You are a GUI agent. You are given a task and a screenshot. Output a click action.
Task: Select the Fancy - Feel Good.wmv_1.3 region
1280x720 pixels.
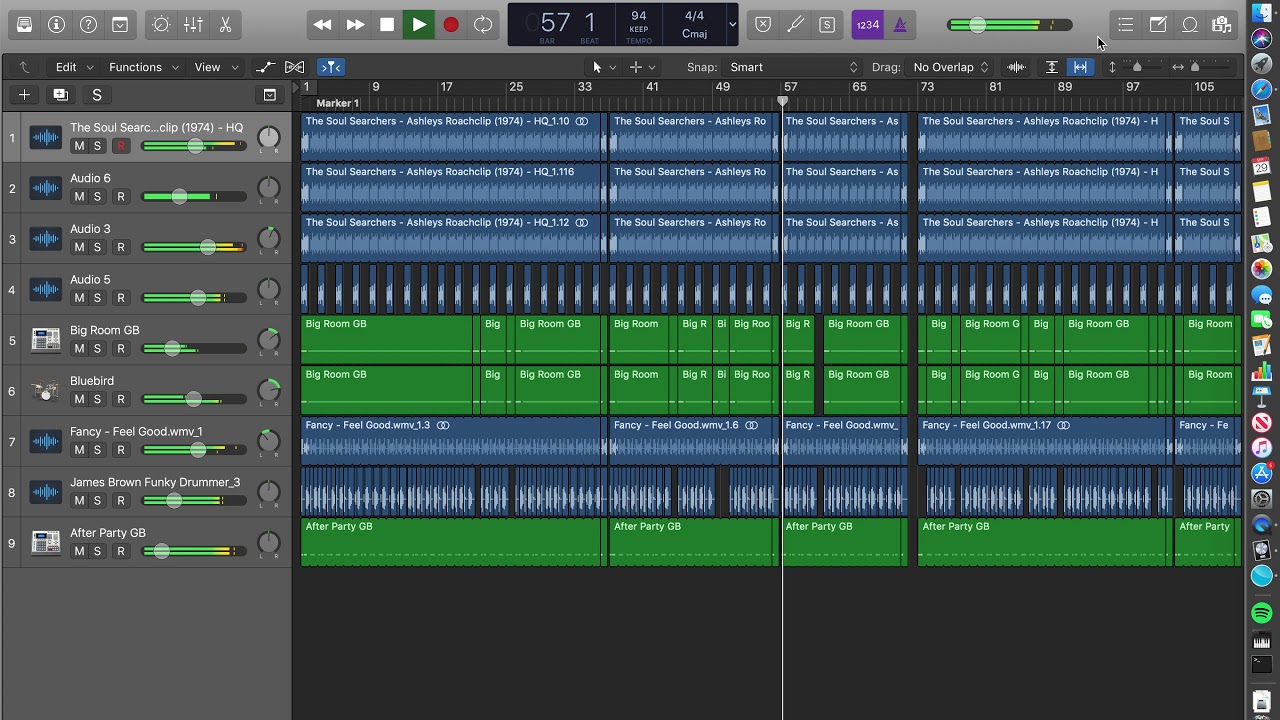click(x=453, y=441)
